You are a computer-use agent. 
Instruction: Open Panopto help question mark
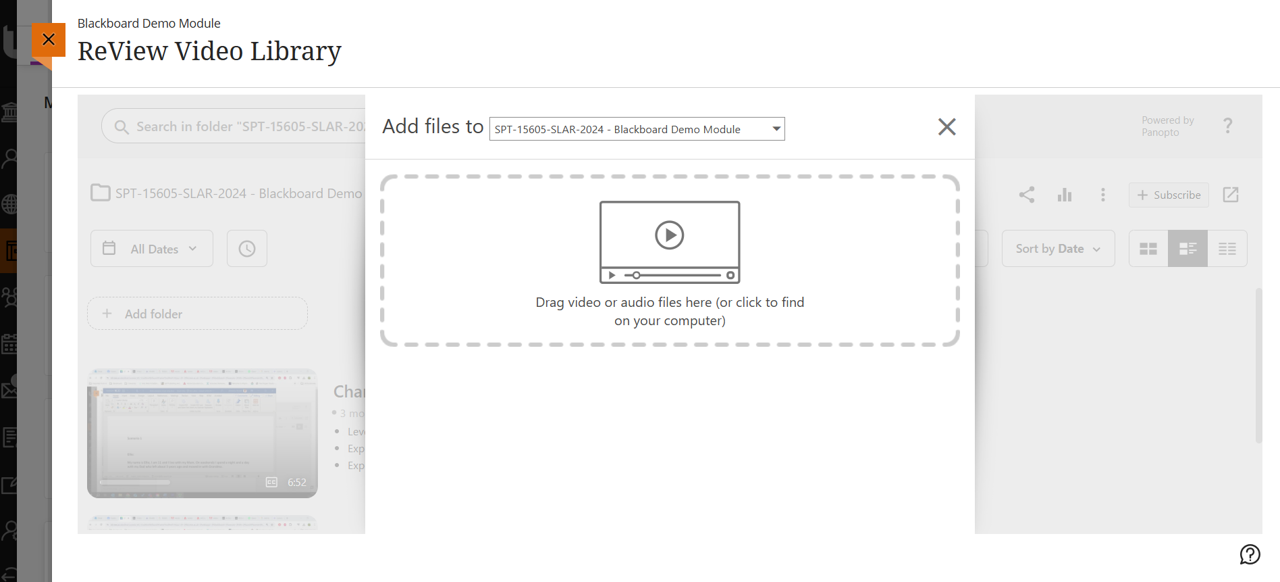(x=1228, y=126)
